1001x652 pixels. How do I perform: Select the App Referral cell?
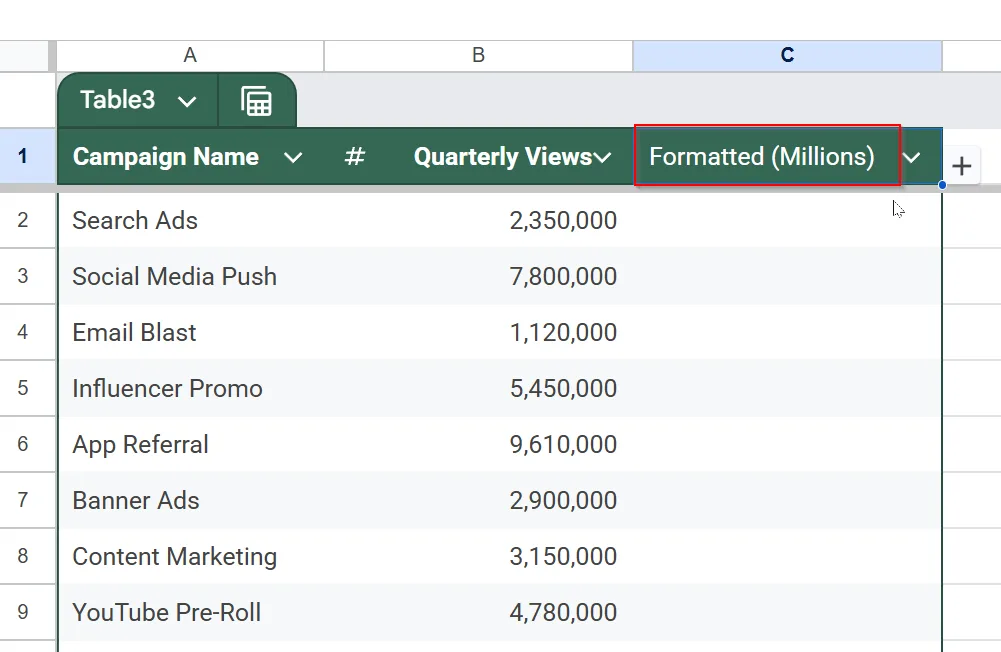(x=192, y=444)
